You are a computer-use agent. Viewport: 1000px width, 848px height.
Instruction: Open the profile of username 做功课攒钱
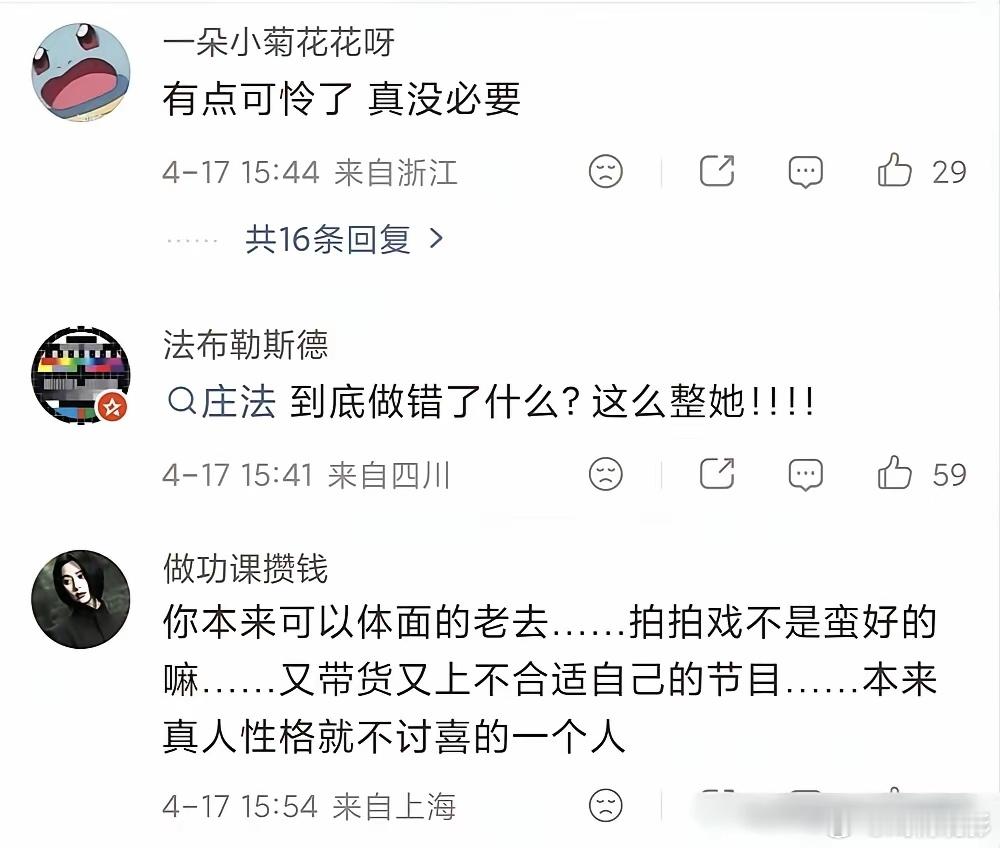(246, 568)
